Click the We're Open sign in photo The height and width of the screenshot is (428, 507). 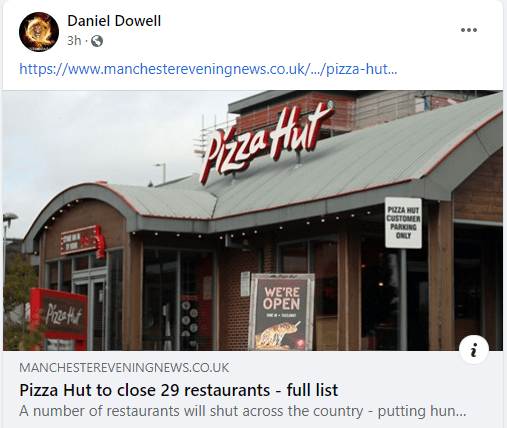(282, 311)
